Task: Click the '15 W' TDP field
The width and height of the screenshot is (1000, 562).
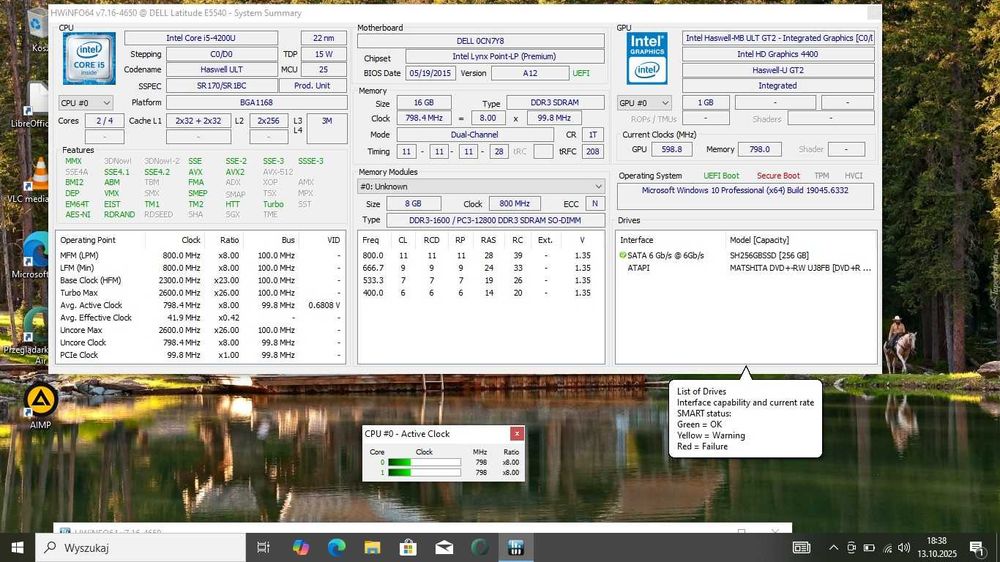Action: [x=323, y=54]
